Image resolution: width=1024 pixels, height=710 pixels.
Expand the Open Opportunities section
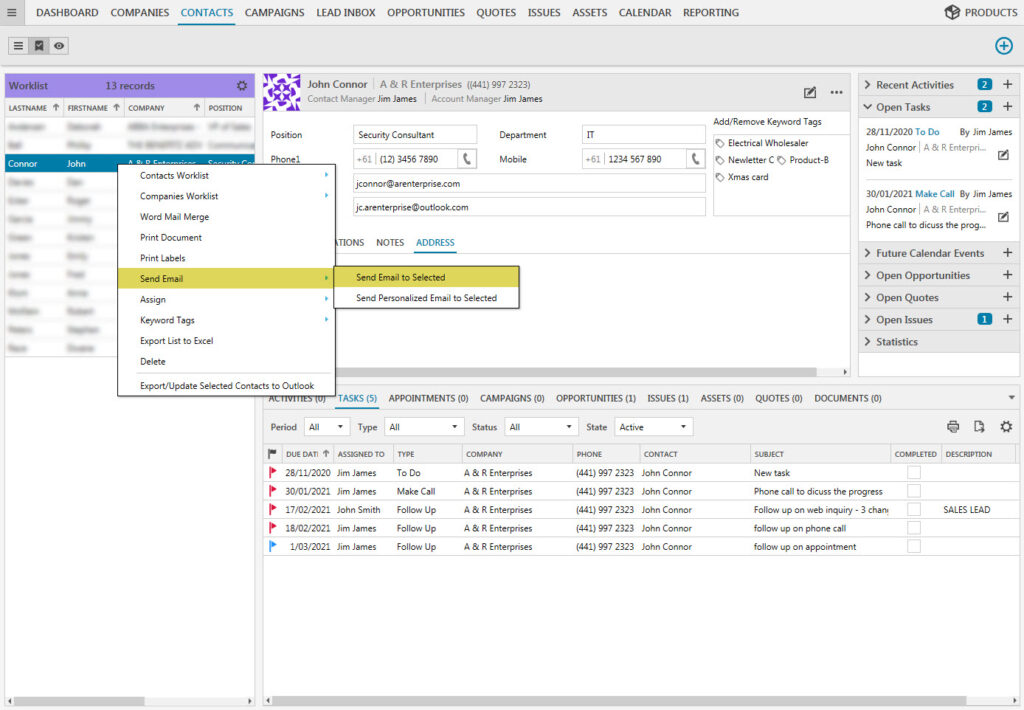tap(922, 276)
